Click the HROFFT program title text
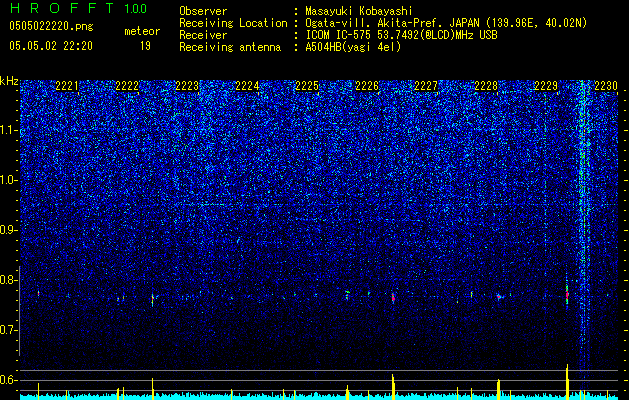 point(62,8)
